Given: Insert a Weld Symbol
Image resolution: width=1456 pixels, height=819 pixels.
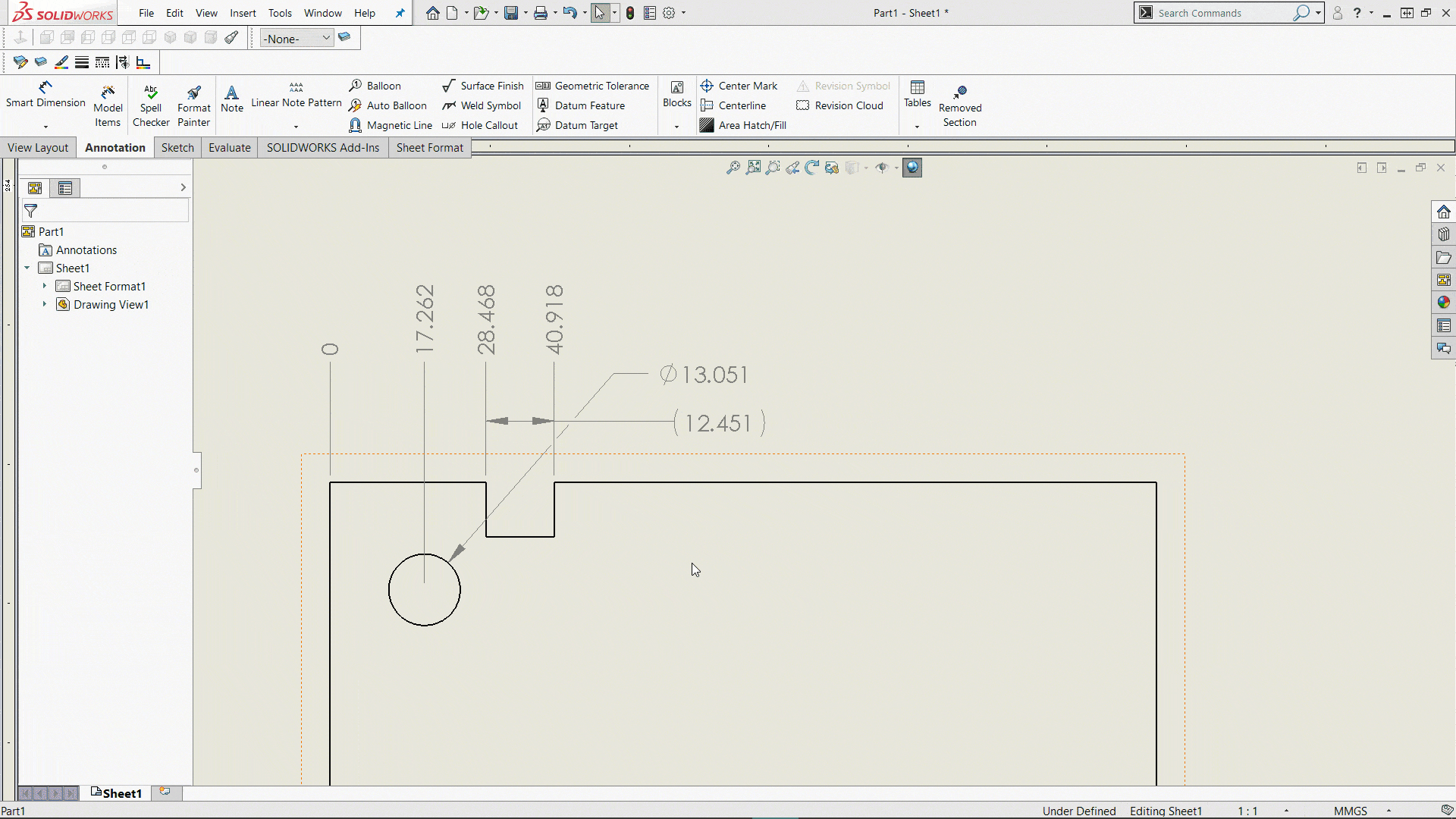Looking at the screenshot, I should click(x=482, y=105).
